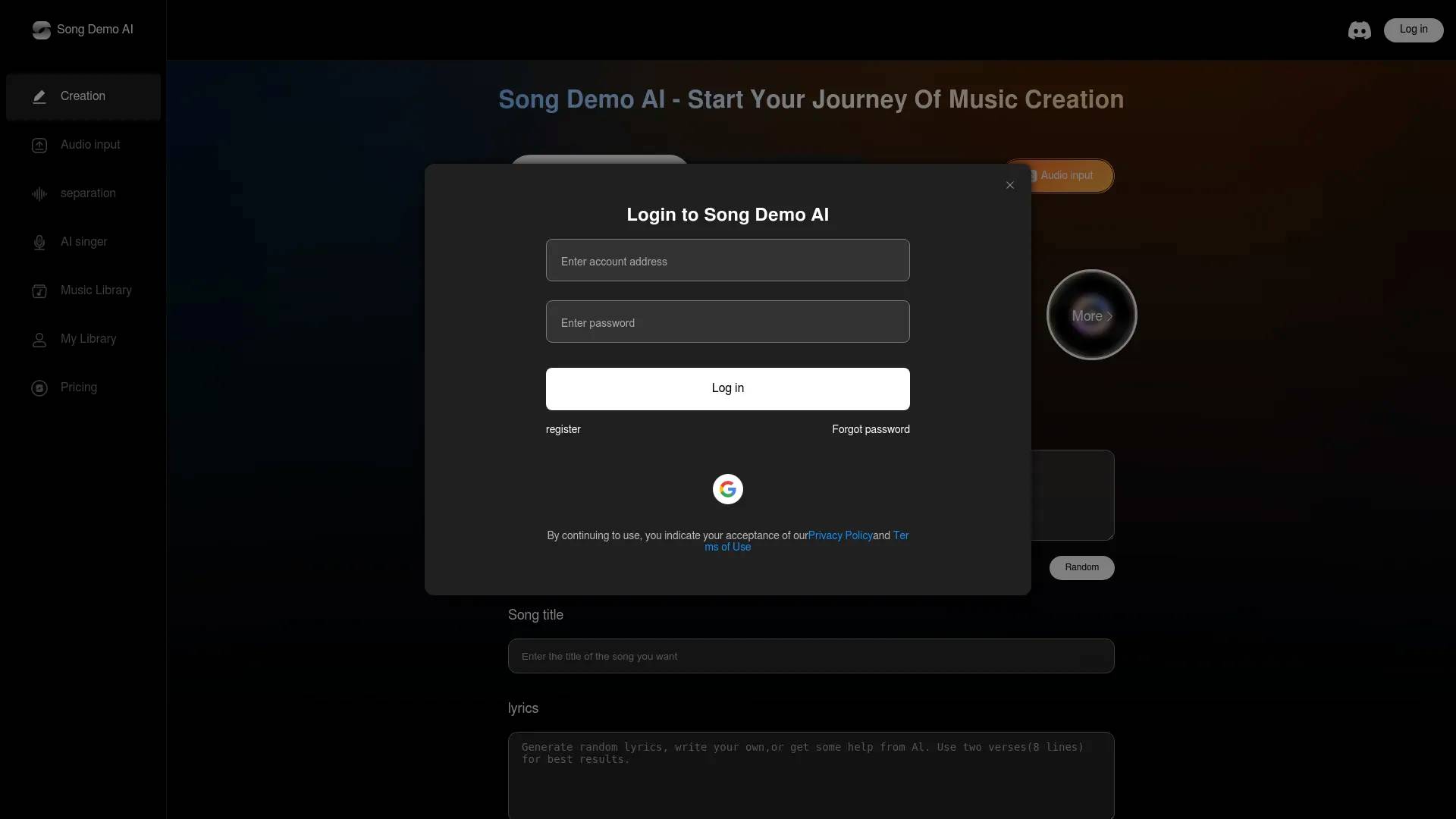Click the separation waveform icon in sidebar
Image resolution: width=1456 pixels, height=819 pixels.
click(39, 193)
